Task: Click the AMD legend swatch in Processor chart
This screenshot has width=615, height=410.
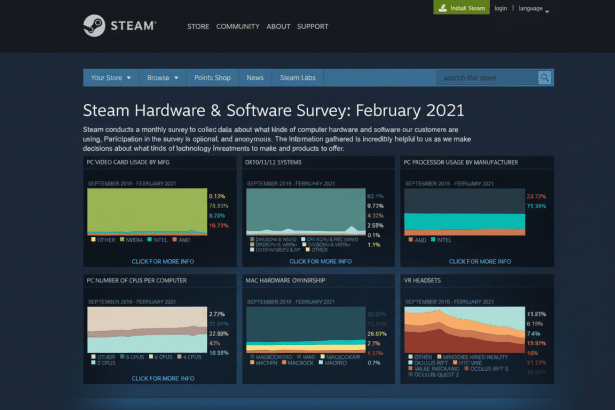Action: coord(411,239)
